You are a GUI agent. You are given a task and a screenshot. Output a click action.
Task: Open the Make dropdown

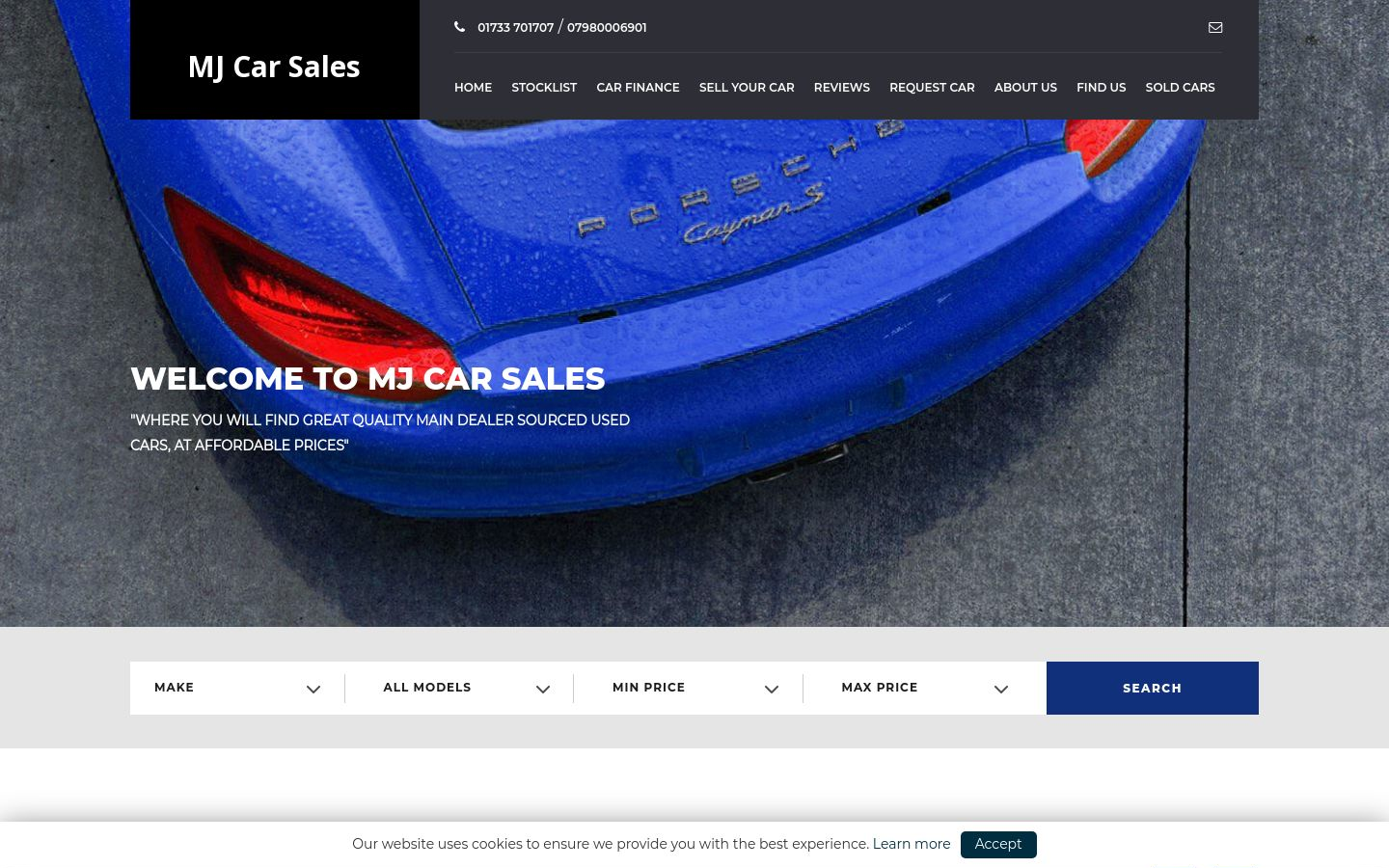pyautogui.click(x=237, y=688)
